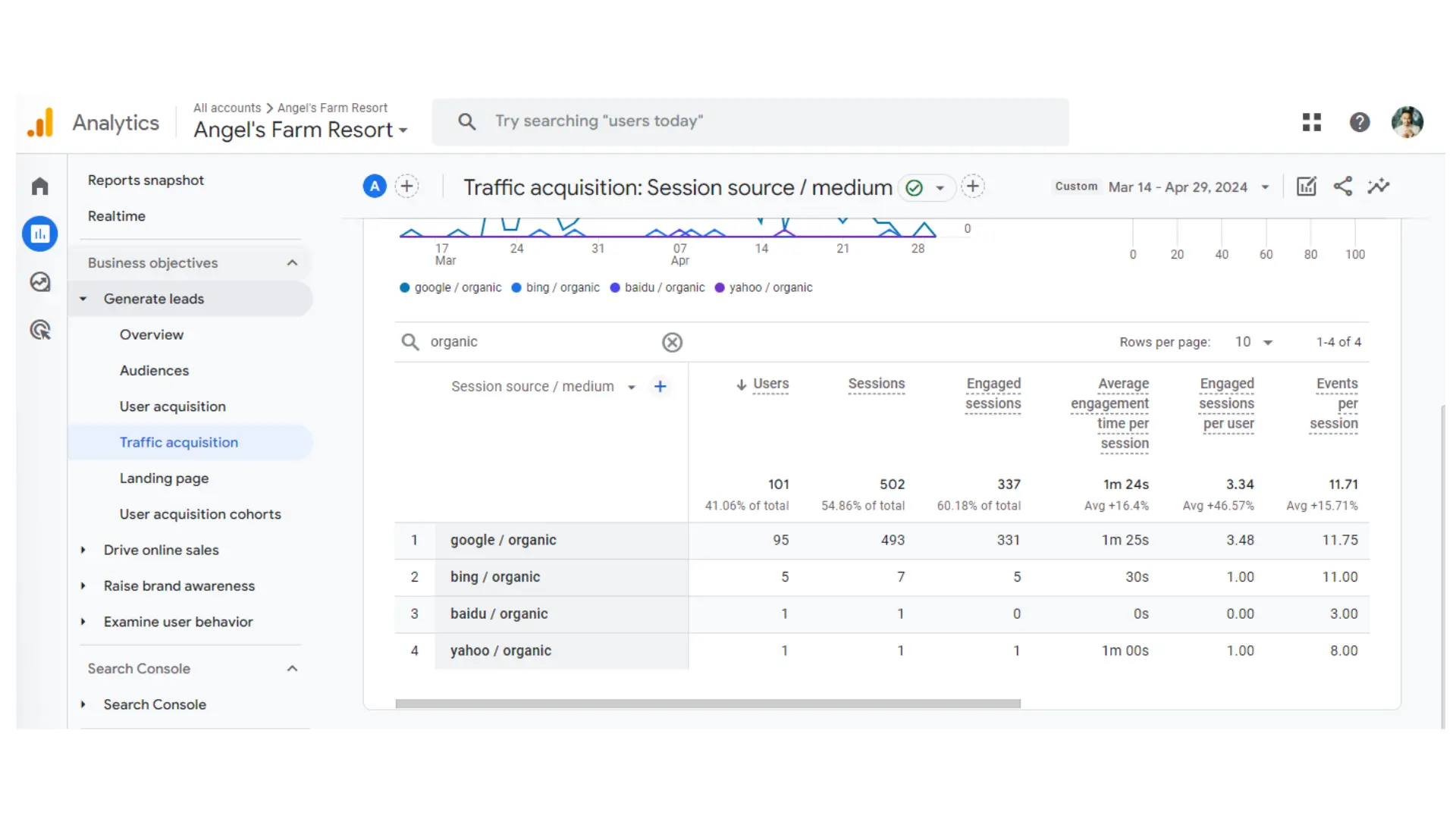Sort by Events per session header

pyautogui.click(x=1334, y=404)
